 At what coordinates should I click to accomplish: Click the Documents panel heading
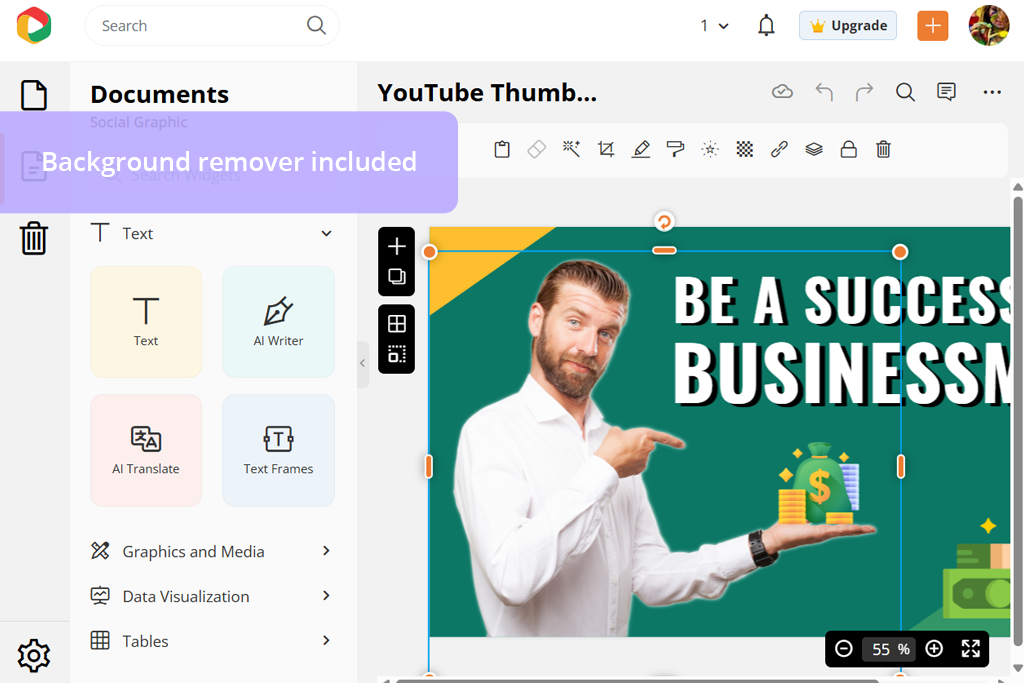pos(159,95)
